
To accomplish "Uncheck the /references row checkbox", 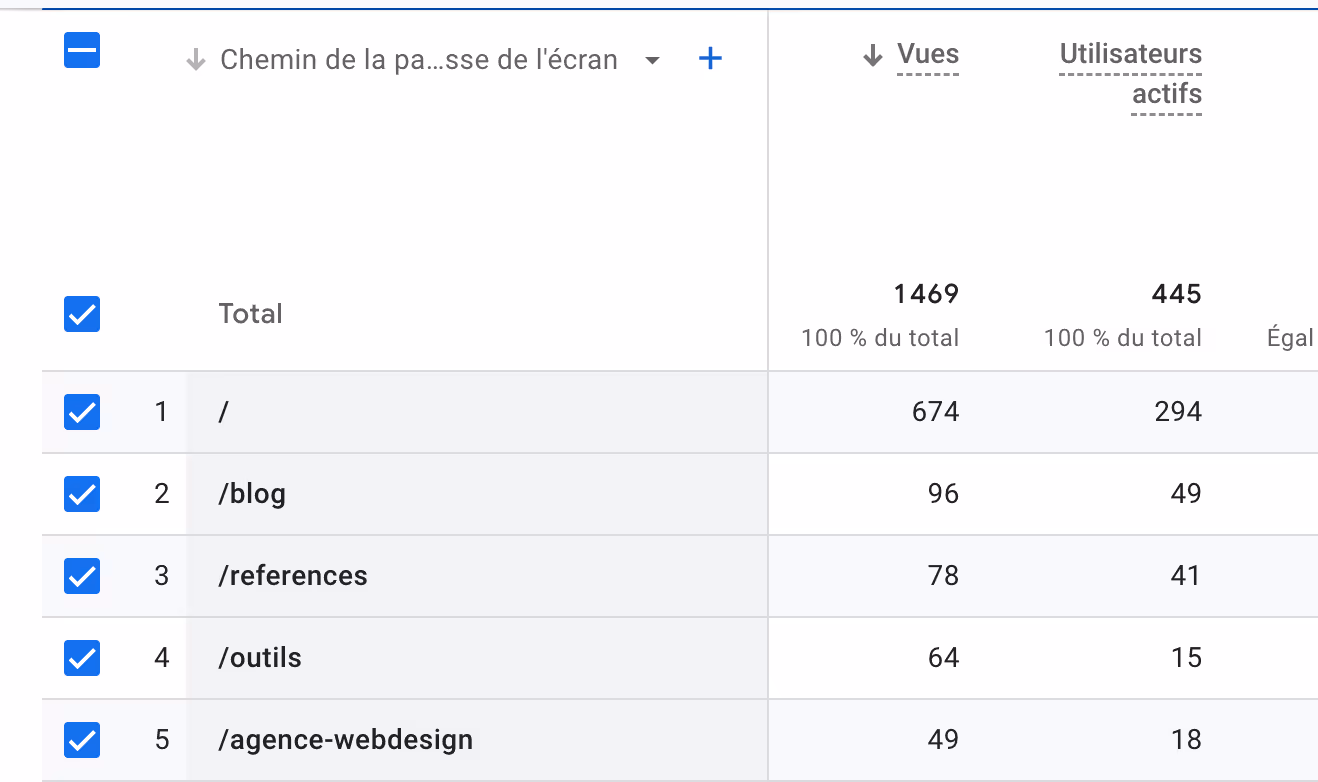I will (x=82, y=576).
